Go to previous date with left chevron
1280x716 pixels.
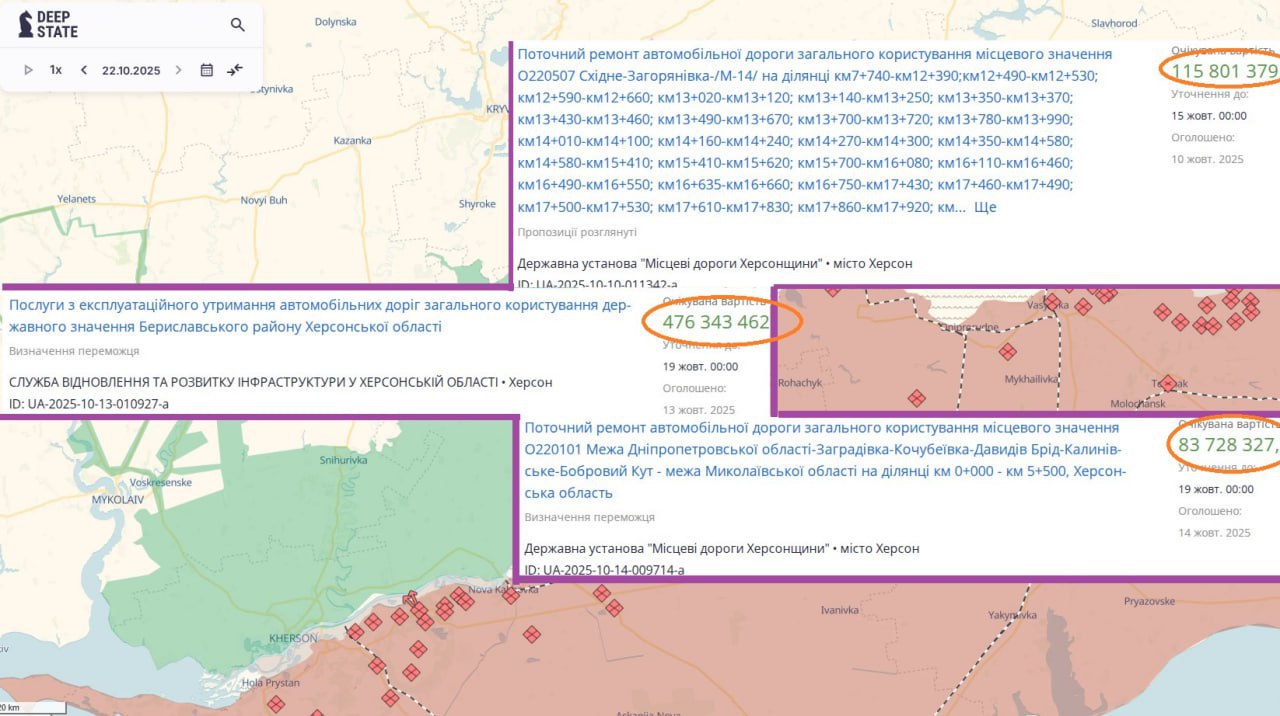84,70
